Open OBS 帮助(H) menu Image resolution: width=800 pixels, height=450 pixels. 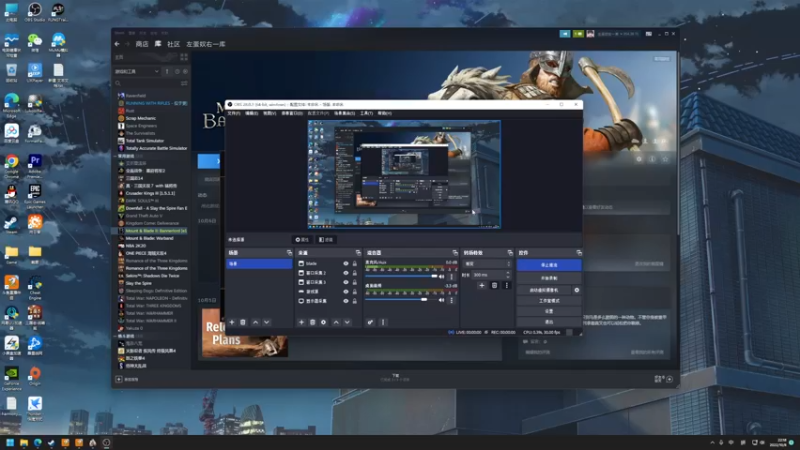(385, 113)
